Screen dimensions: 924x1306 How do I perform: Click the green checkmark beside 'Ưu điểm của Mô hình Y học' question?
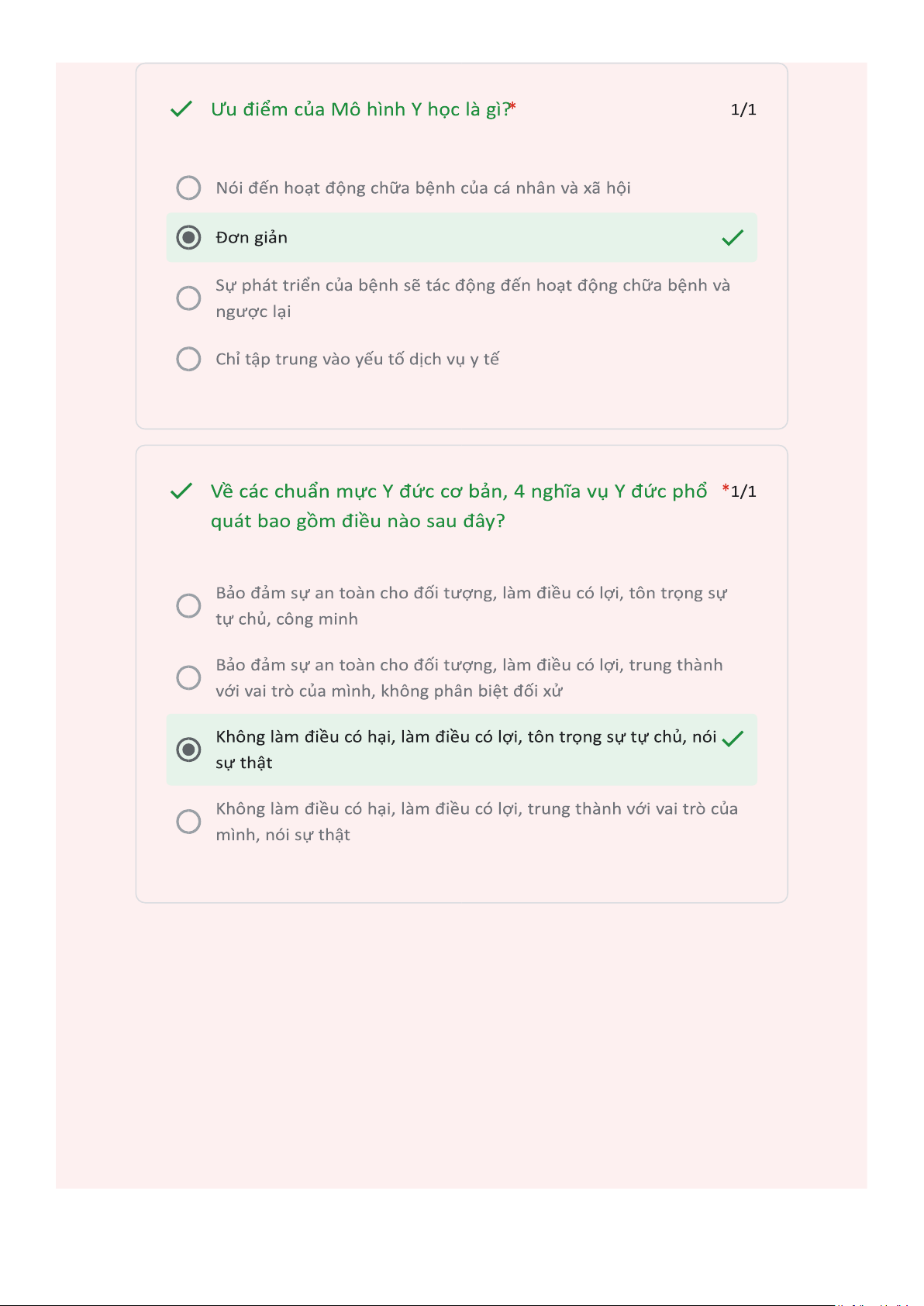click(181, 109)
